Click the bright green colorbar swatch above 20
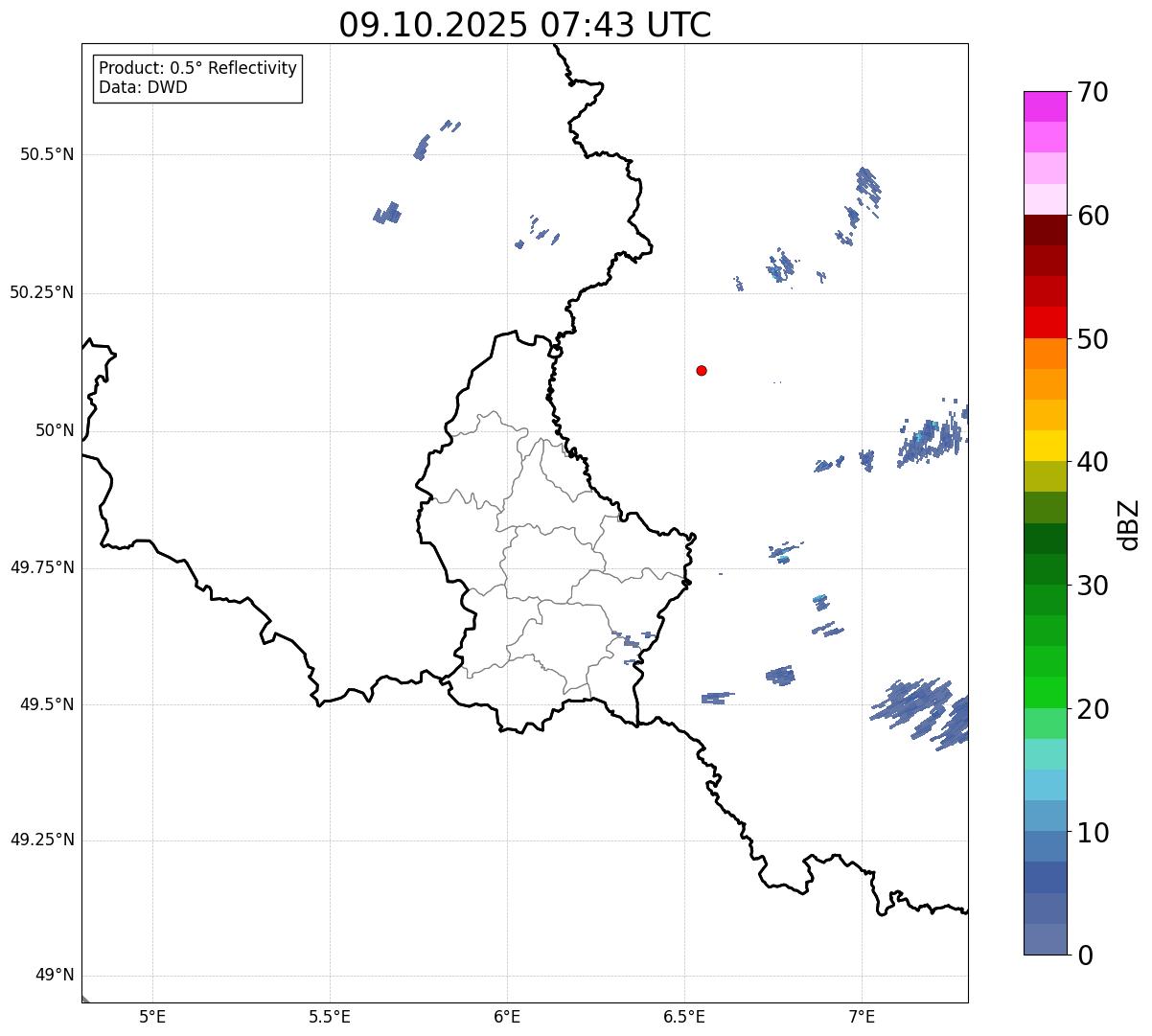 1045,692
